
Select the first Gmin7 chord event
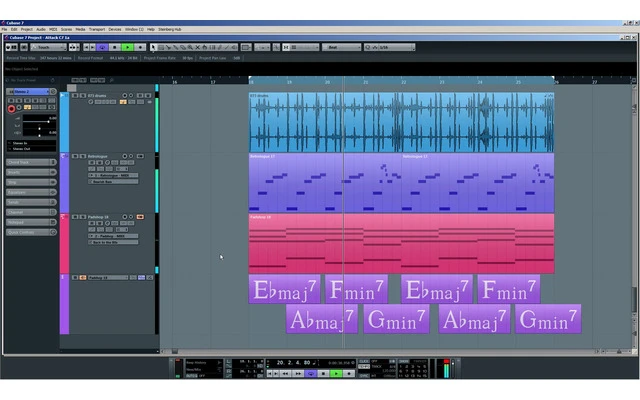click(396, 319)
